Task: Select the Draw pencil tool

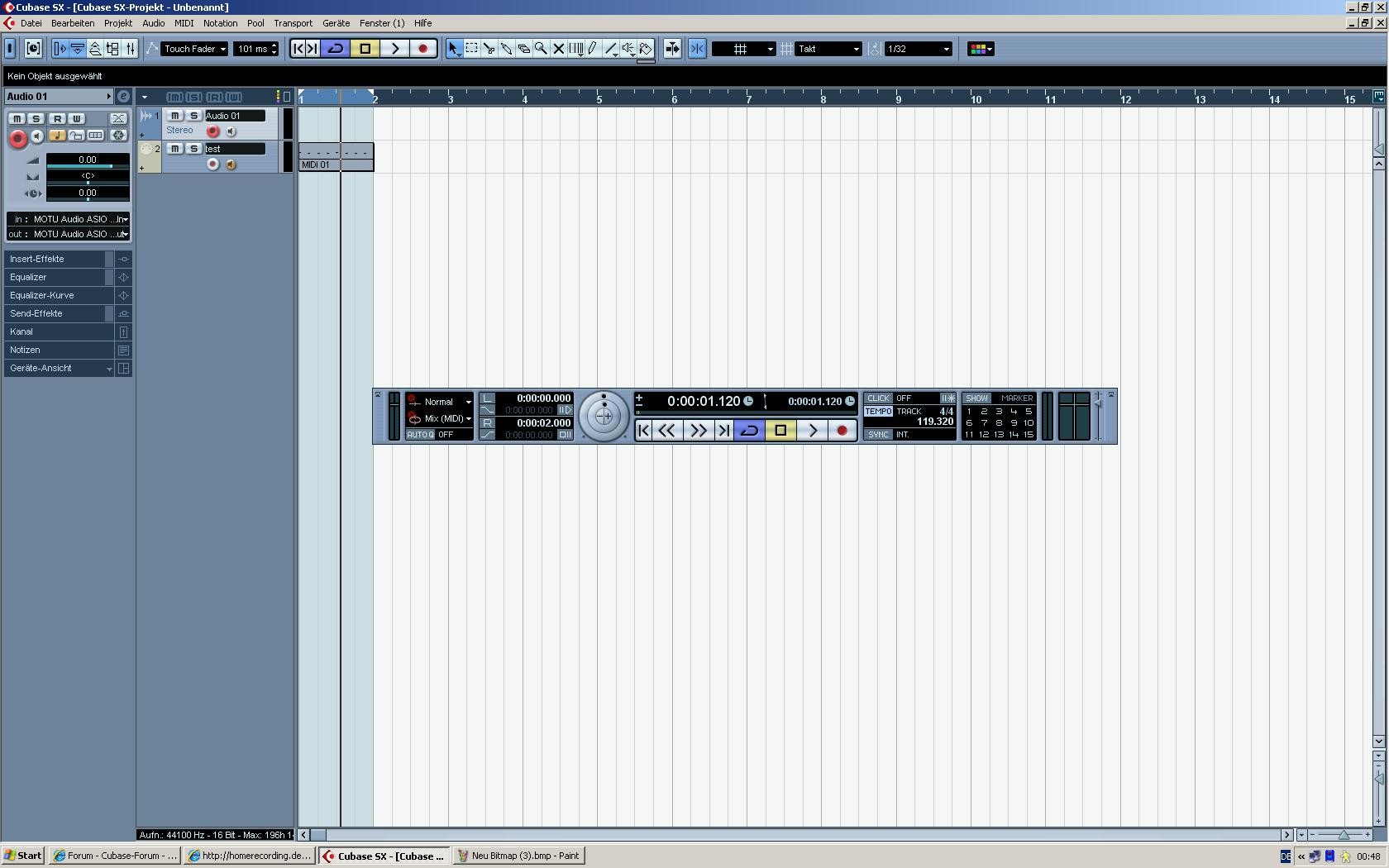Action: pos(593,49)
